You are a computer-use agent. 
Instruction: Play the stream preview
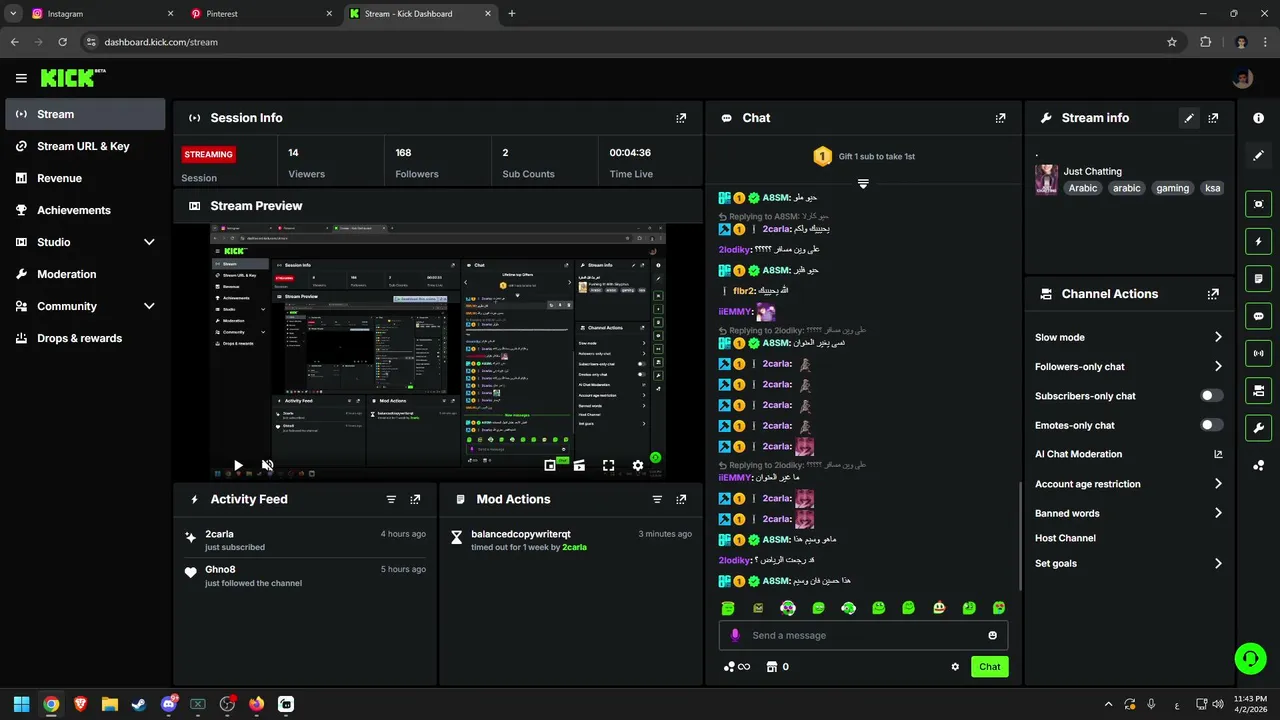coord(238,466)
